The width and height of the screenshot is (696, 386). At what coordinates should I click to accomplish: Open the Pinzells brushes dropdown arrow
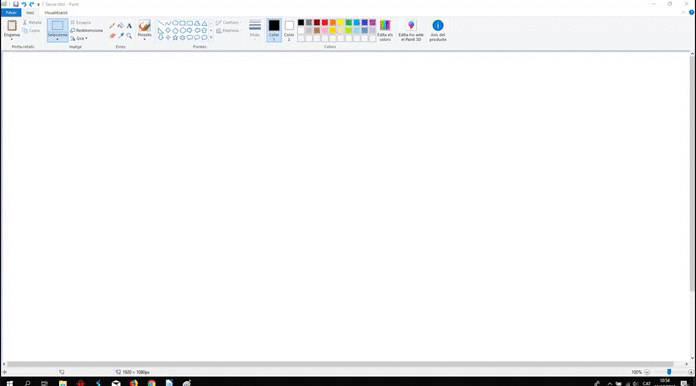click(144, 39)
